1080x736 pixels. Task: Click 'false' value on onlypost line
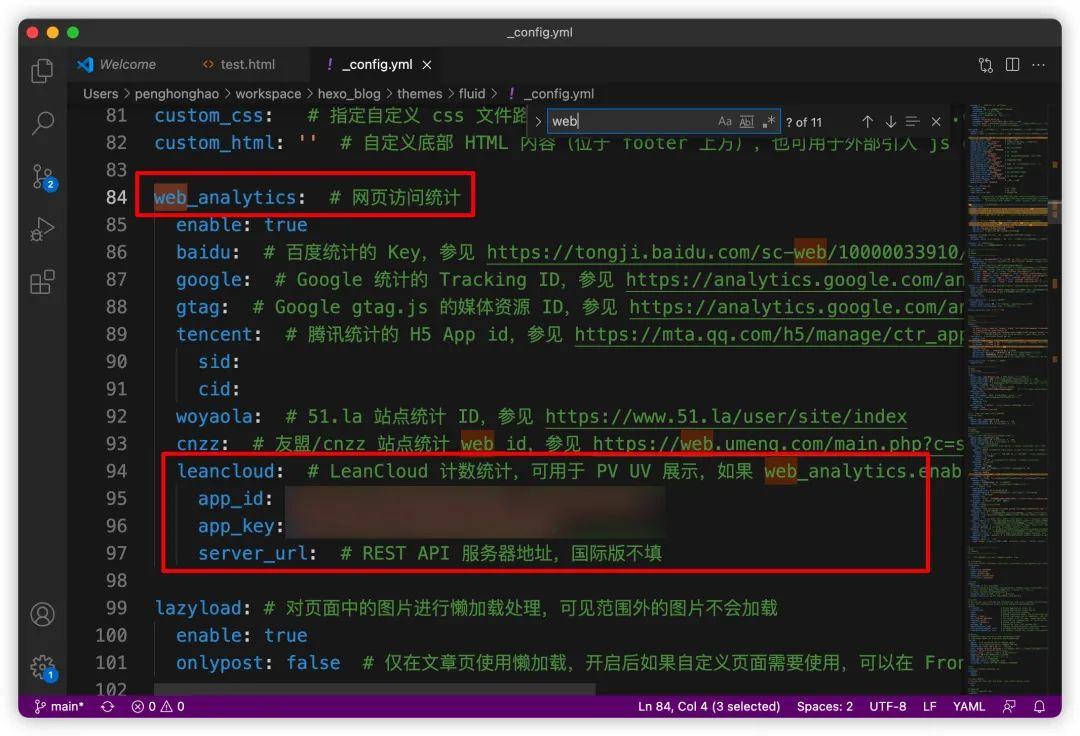tap(313, 663)
